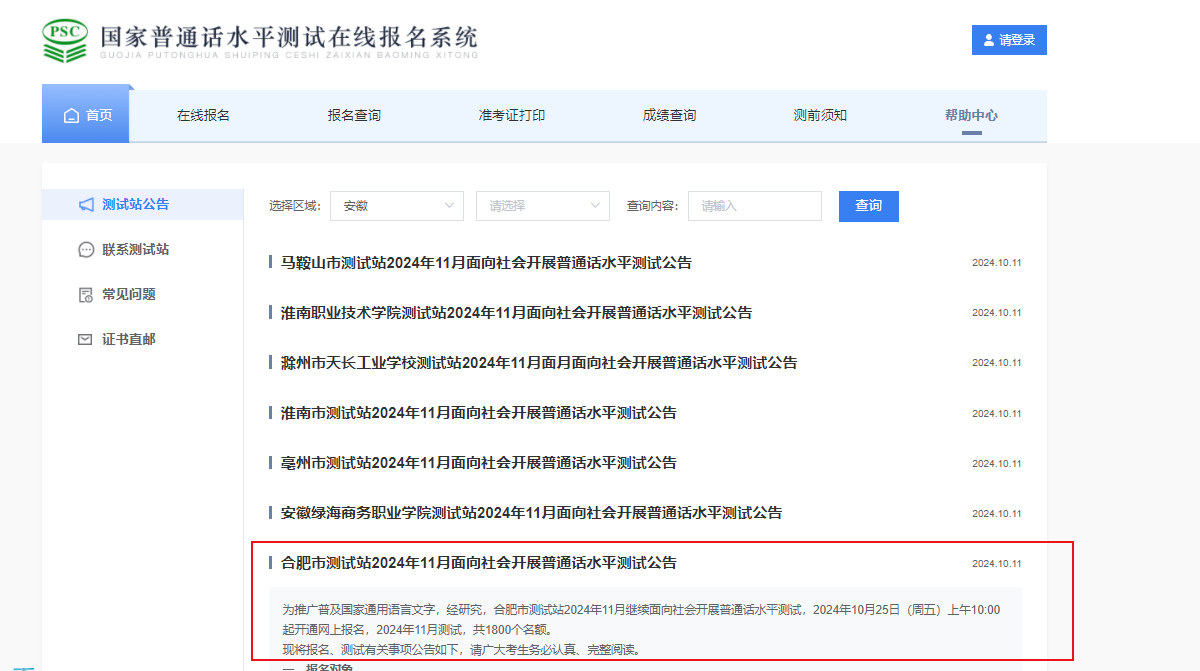Image resolution: width=1200 pixels, height=671 pixels.
Task: Expand the 请选择 city dropdown
Action: pos(542,206)
